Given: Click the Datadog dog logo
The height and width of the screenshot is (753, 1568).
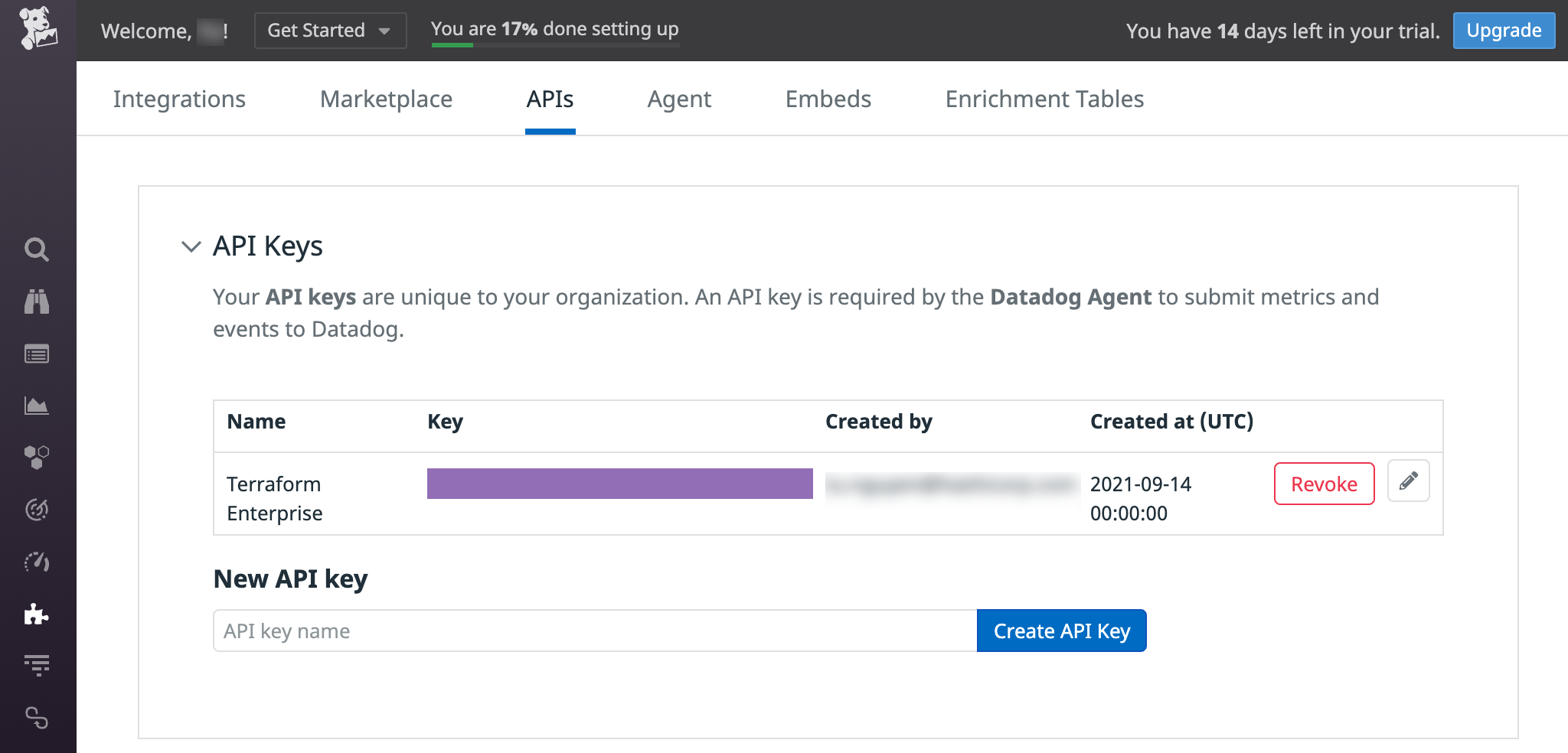Looking at the screenshot, I should (x=38, y=29).
